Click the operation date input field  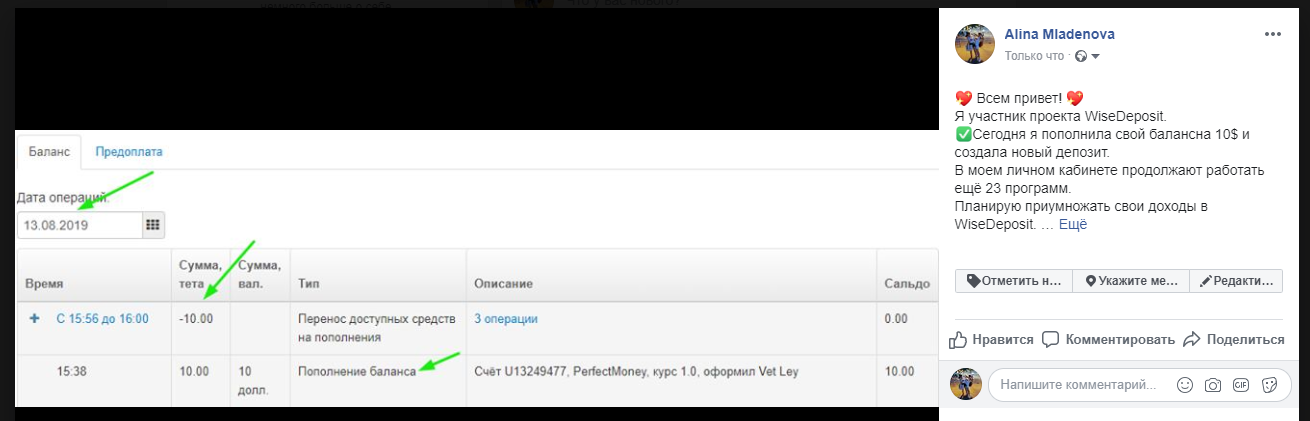(79, 225)
